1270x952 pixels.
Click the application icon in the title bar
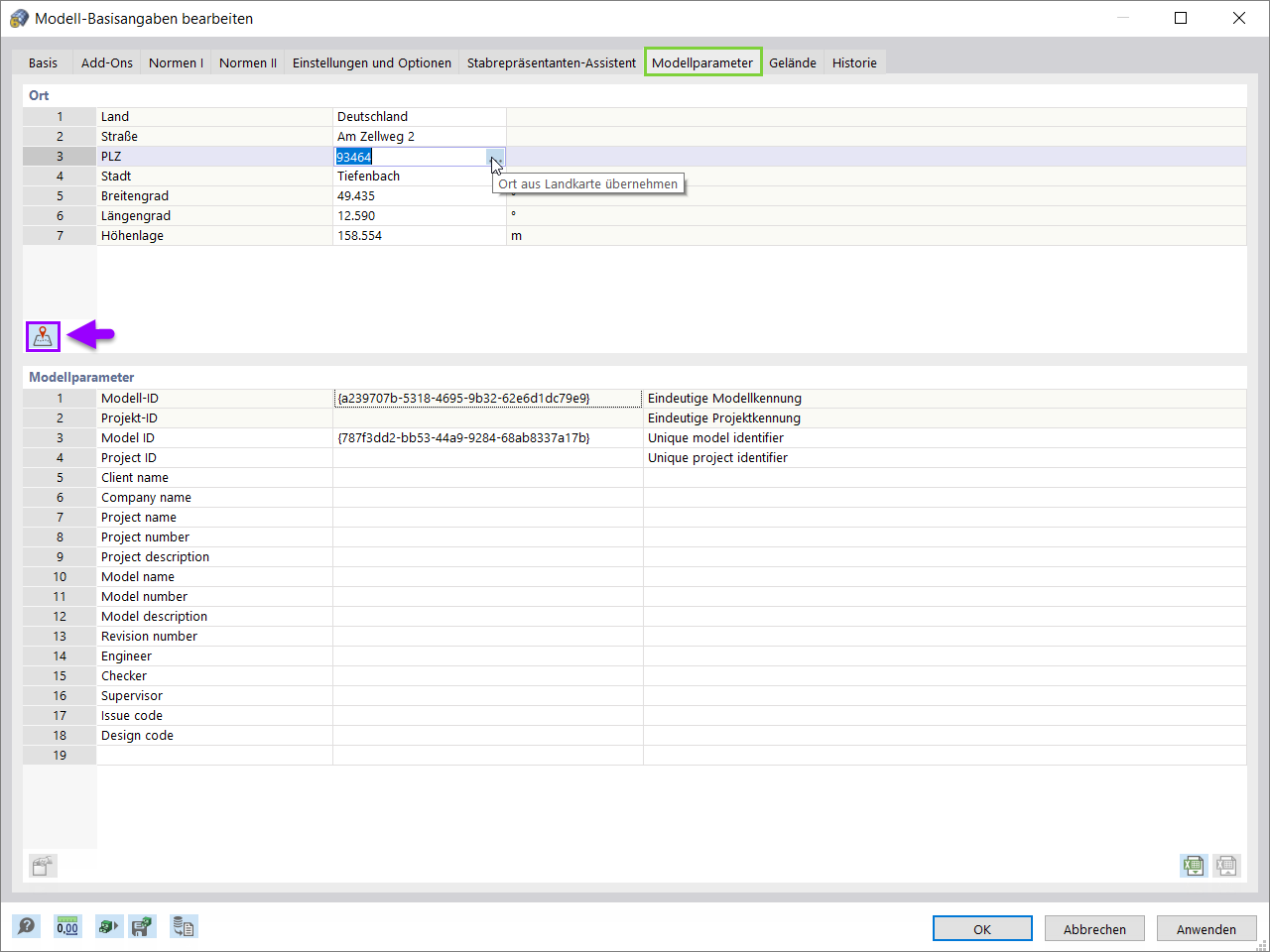[18, 18]
